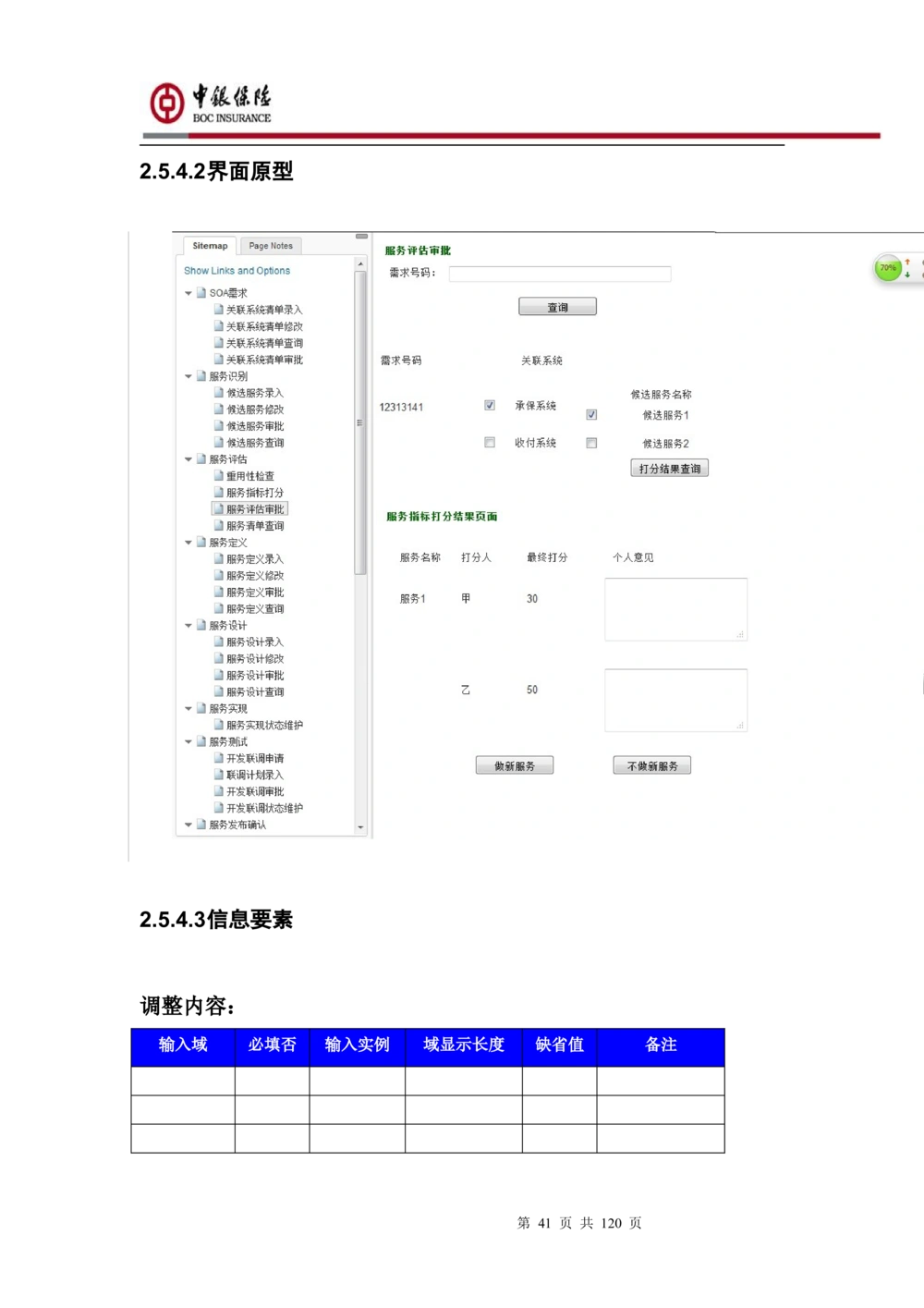The height and width of the screenshot is (1308, 924).
Task: Uncheck the 承保系统 checkbox
Action: point(490,405)
